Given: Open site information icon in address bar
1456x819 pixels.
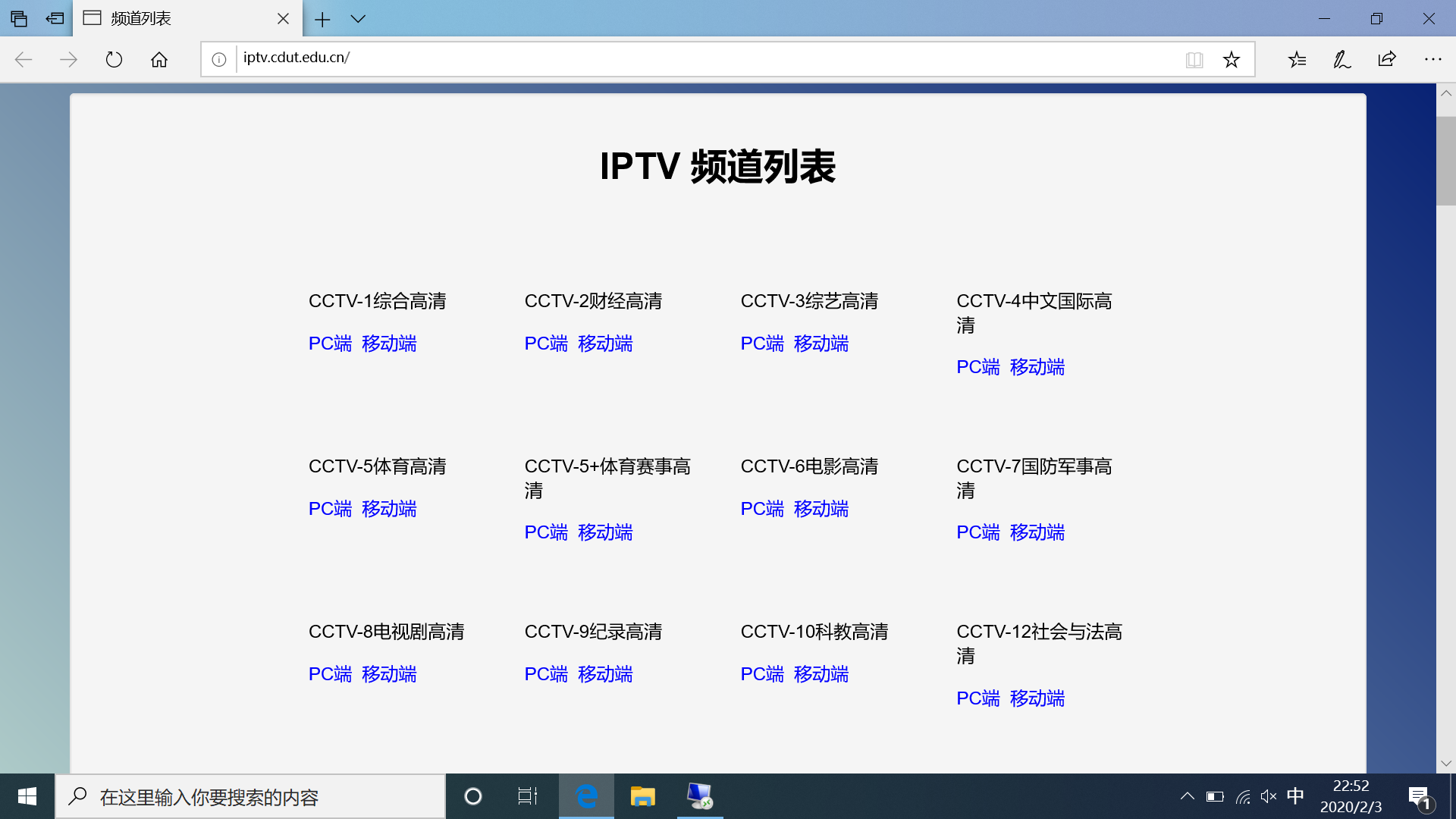Looking at the screenshot, I should pos(219,59).
